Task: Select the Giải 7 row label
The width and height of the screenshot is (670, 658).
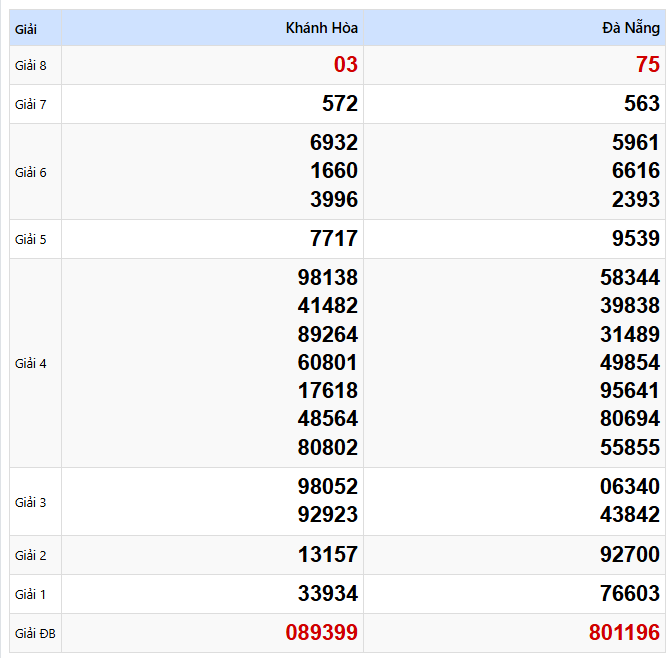Action: coord(30,104)
